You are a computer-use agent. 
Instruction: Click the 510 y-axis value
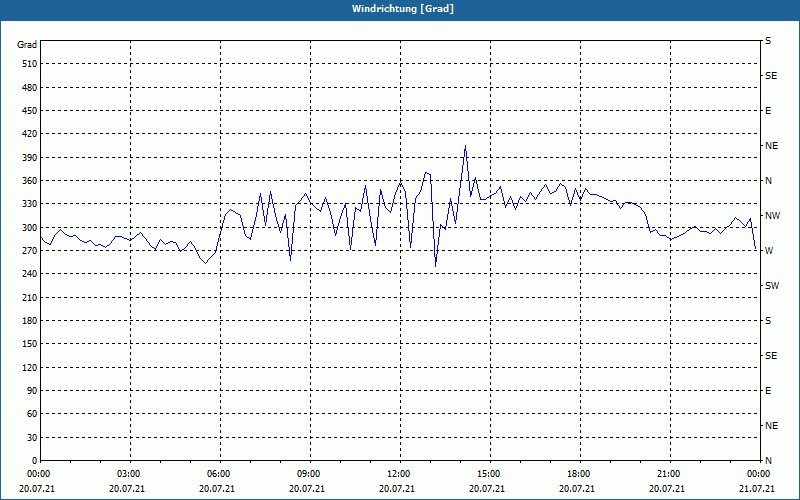click(30, 64)
